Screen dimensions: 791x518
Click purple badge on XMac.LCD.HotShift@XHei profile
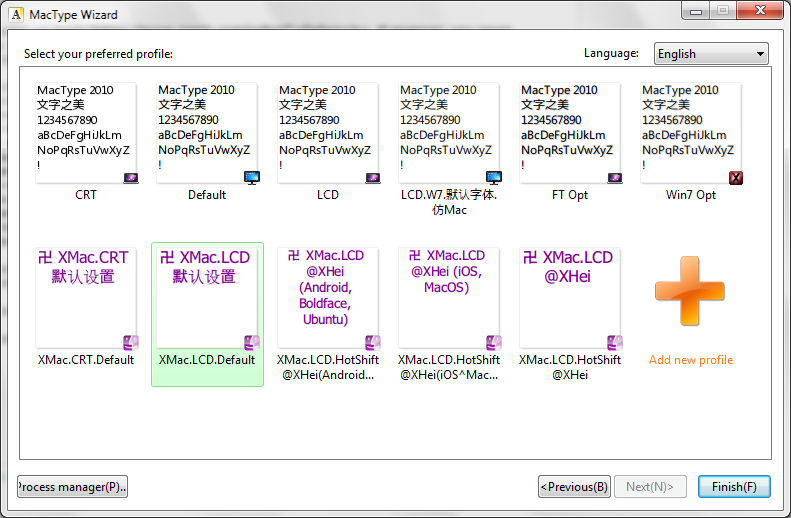(615, 343)
